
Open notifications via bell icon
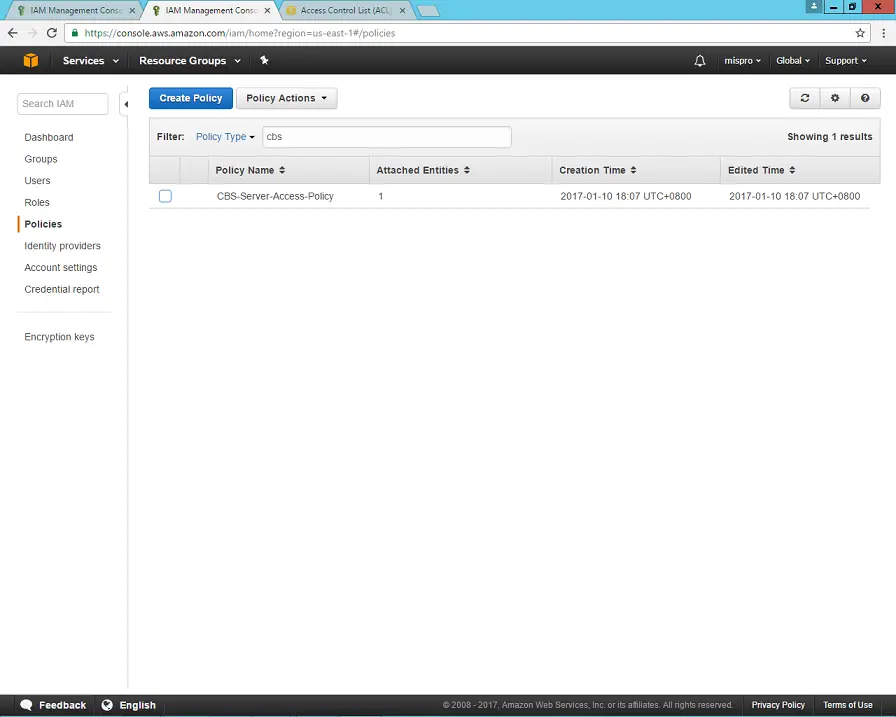click(x=700, y=60)
